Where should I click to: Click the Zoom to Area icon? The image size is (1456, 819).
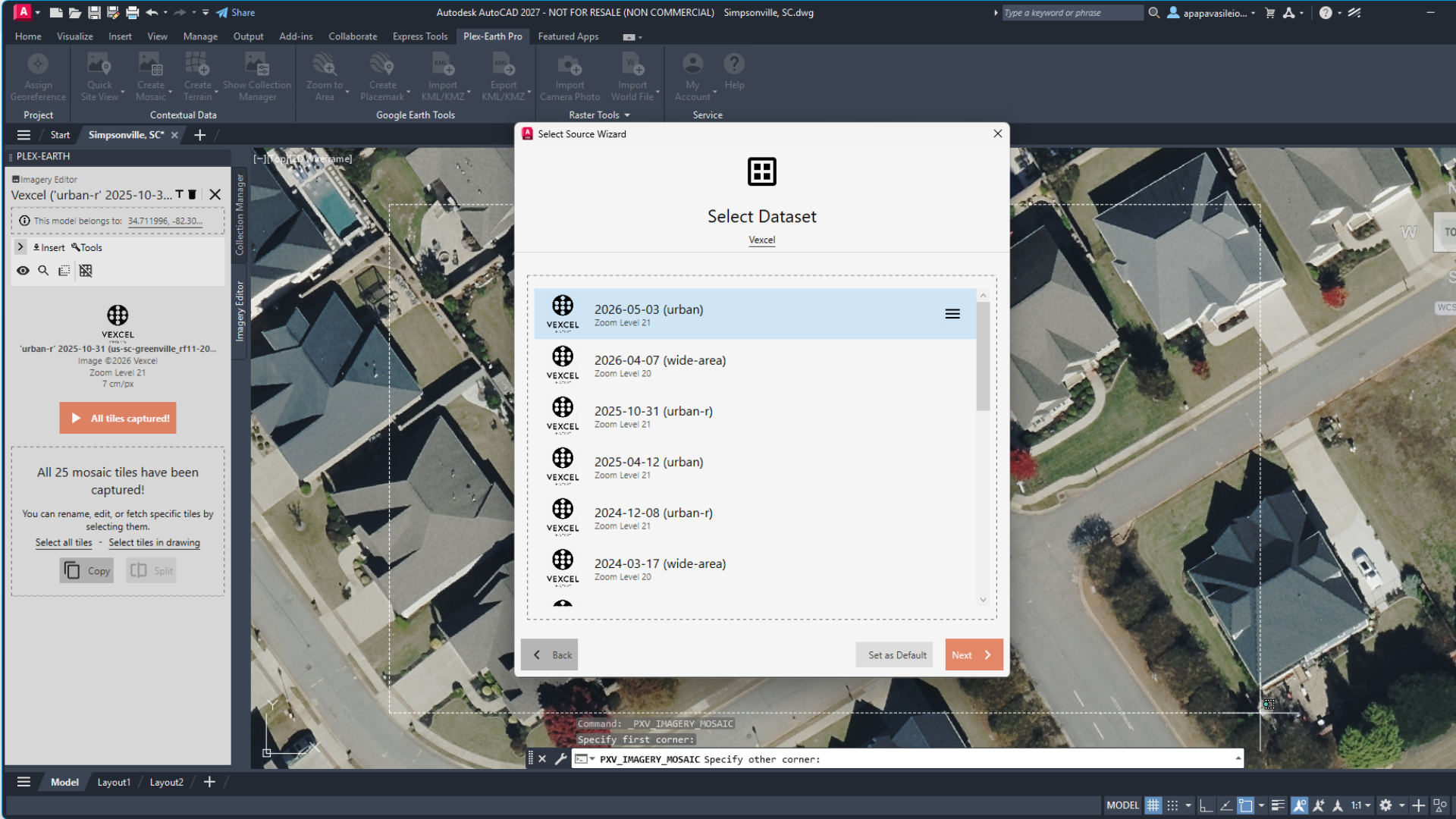[325, 64]
